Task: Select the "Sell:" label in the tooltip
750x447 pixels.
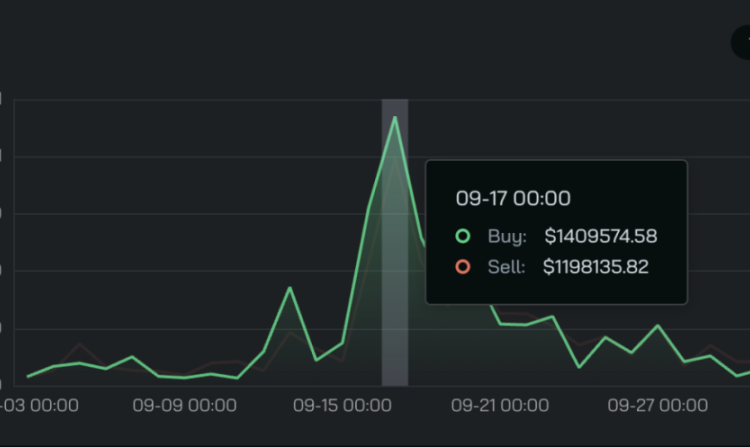Action: coord(506,267)
